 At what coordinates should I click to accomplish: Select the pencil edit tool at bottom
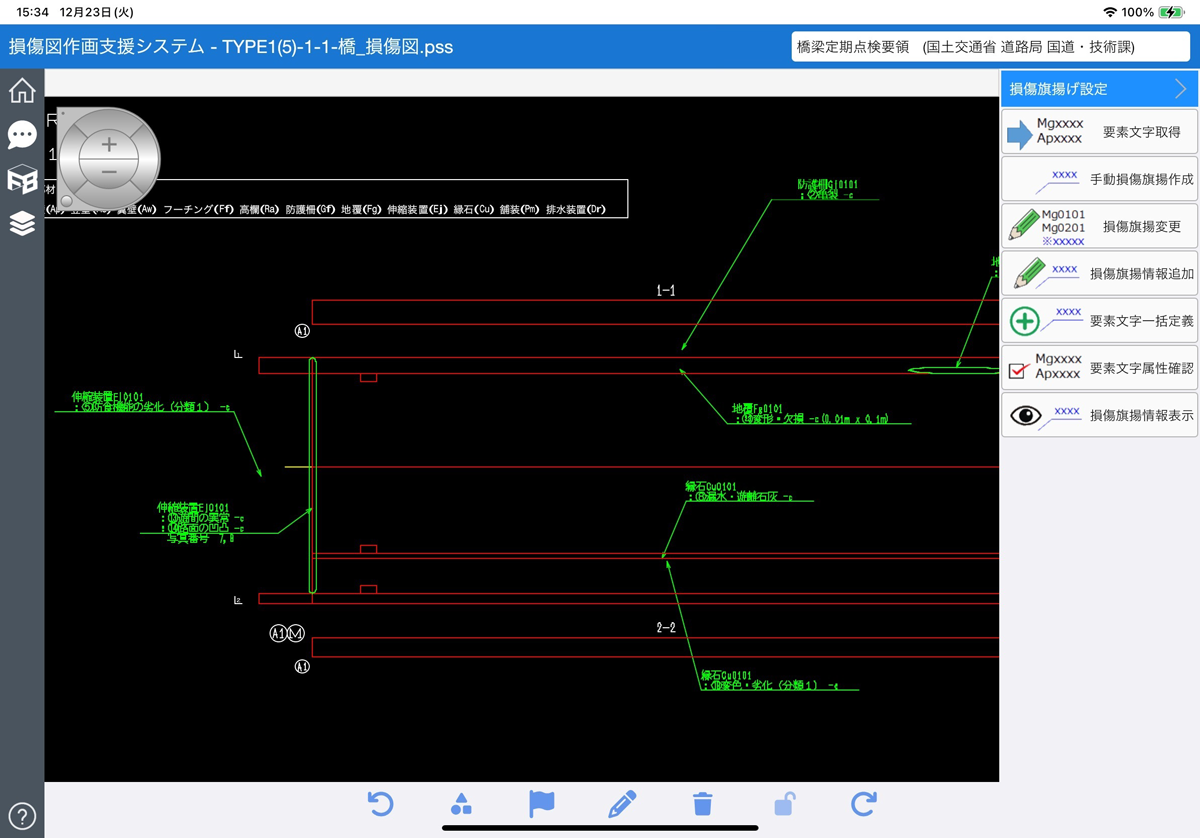(x=622, y=804)
